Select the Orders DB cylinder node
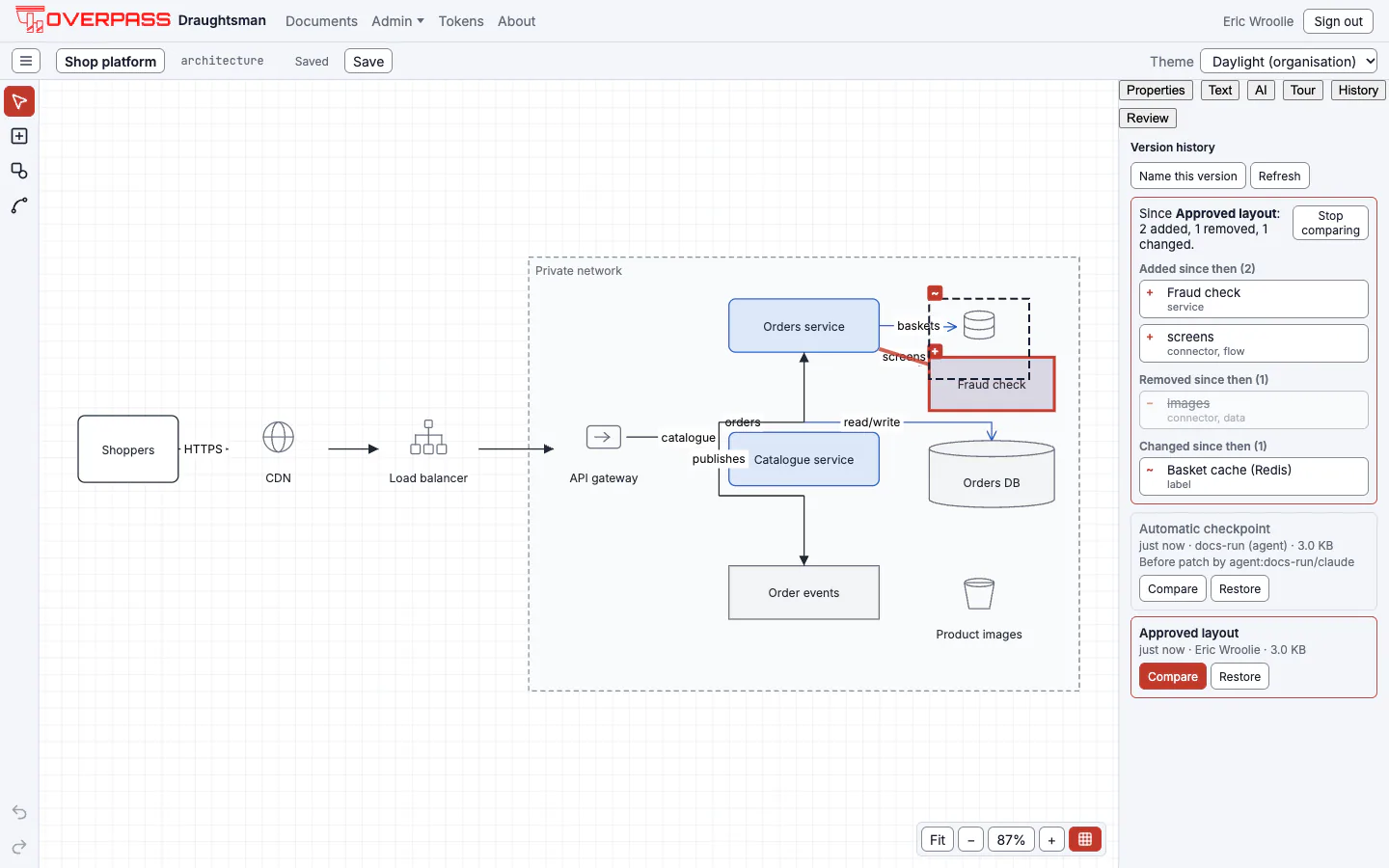Viewport: 1389px width, 868px height. [992, 474]
